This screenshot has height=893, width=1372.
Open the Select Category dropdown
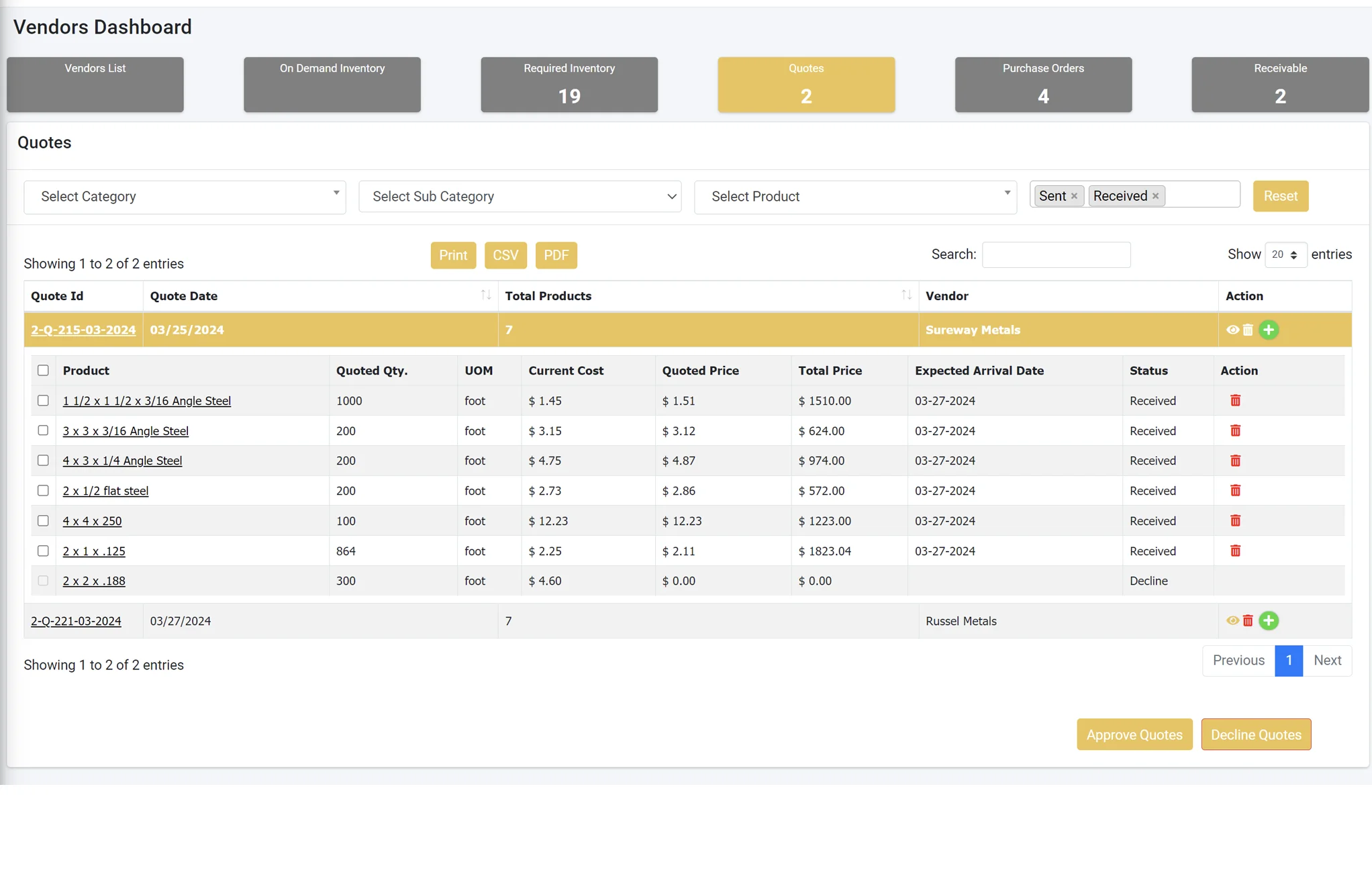tap(185, 197)
